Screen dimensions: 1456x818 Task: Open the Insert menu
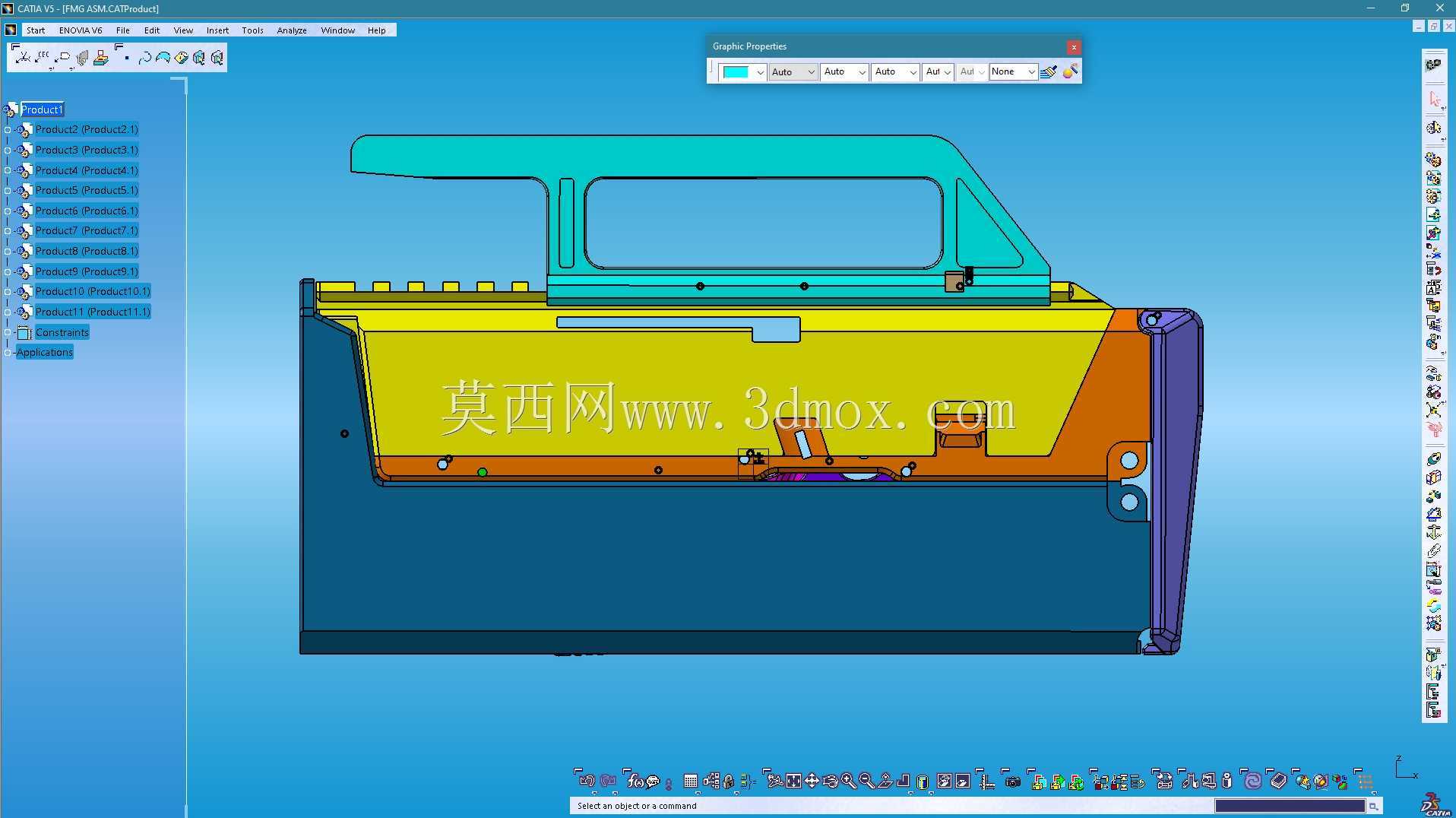(217, 30)
